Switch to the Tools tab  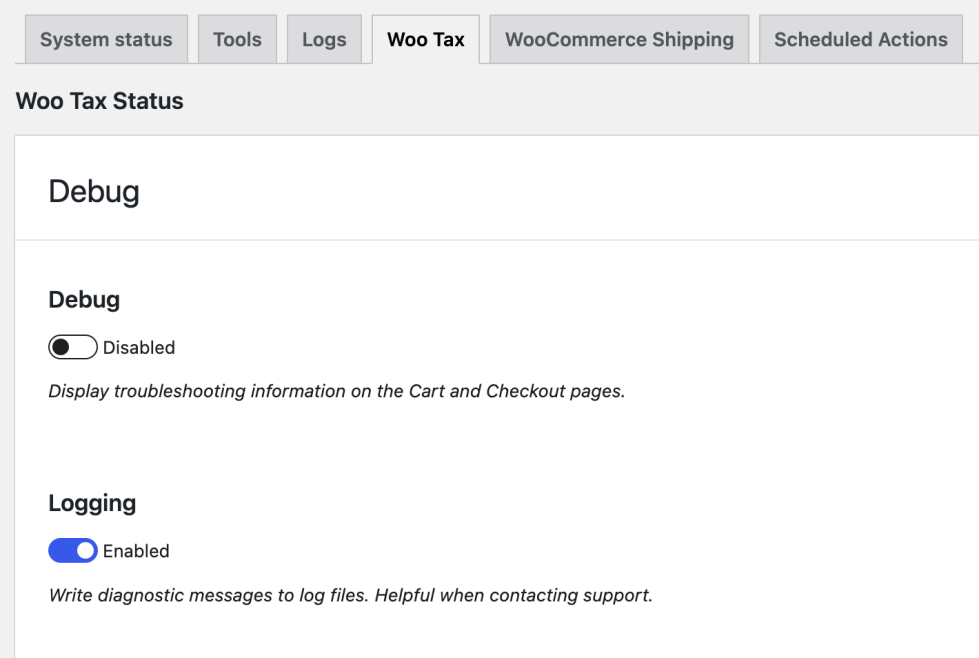pos(237,40)
